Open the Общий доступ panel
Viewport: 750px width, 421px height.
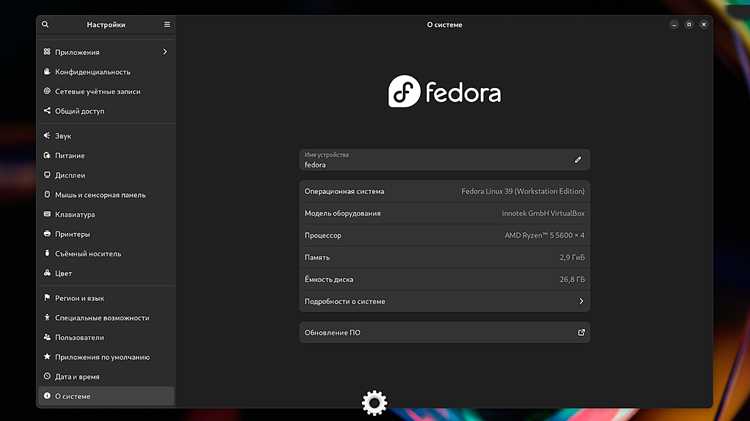tap(106, 111)
